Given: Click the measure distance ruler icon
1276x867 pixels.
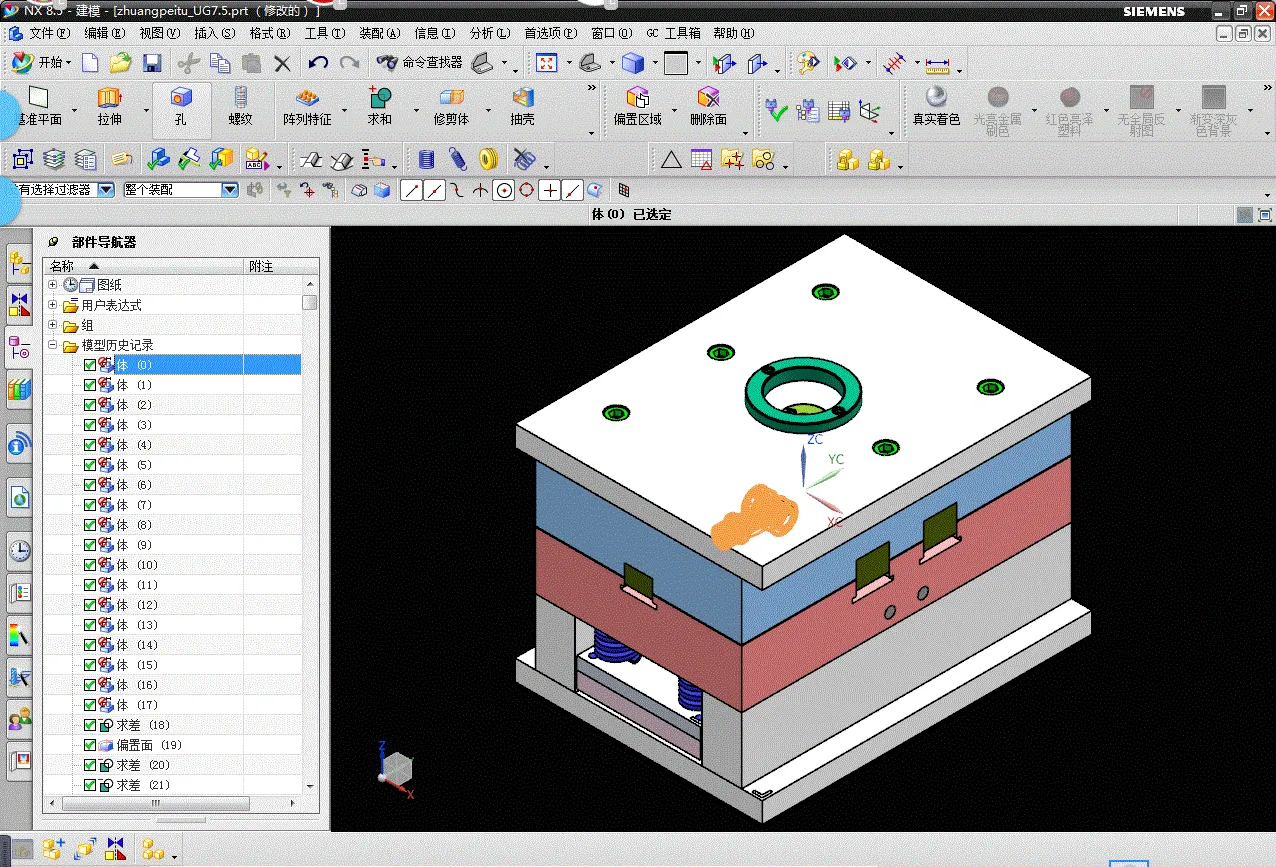Looking at the screenshot, I should click(x=937, y=64).
